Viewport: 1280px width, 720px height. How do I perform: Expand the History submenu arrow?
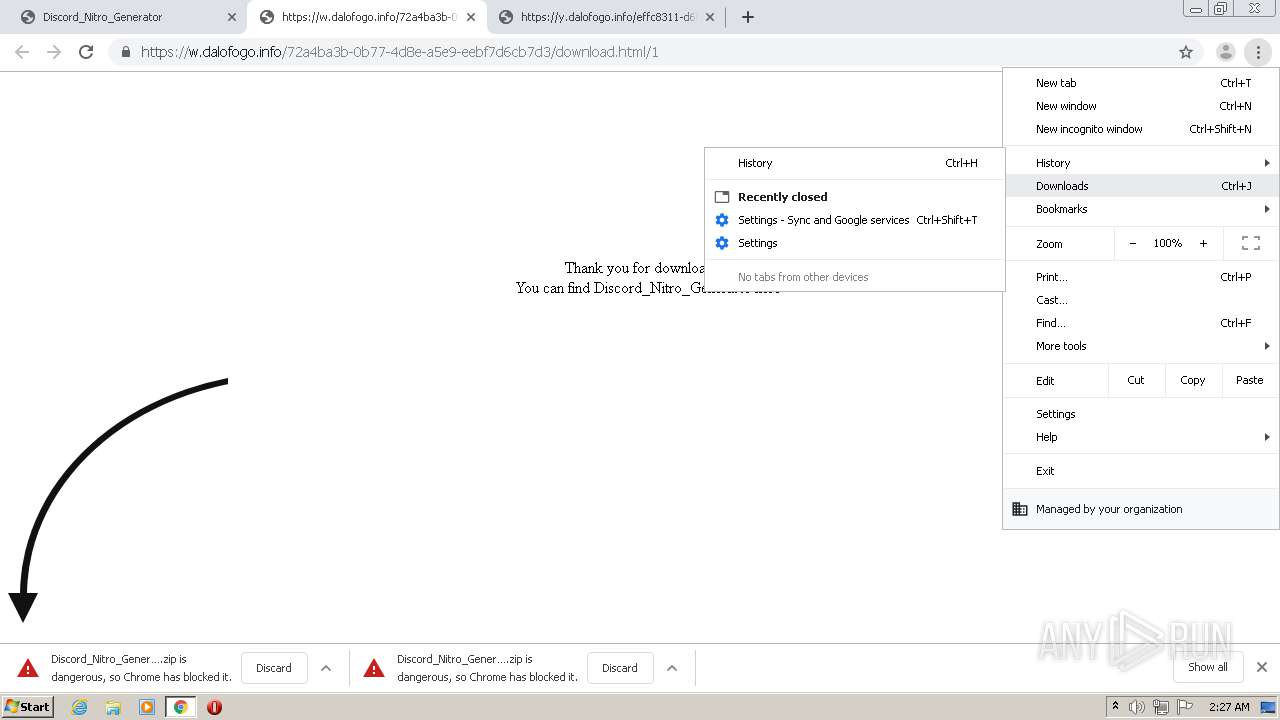click(1267, 163)
